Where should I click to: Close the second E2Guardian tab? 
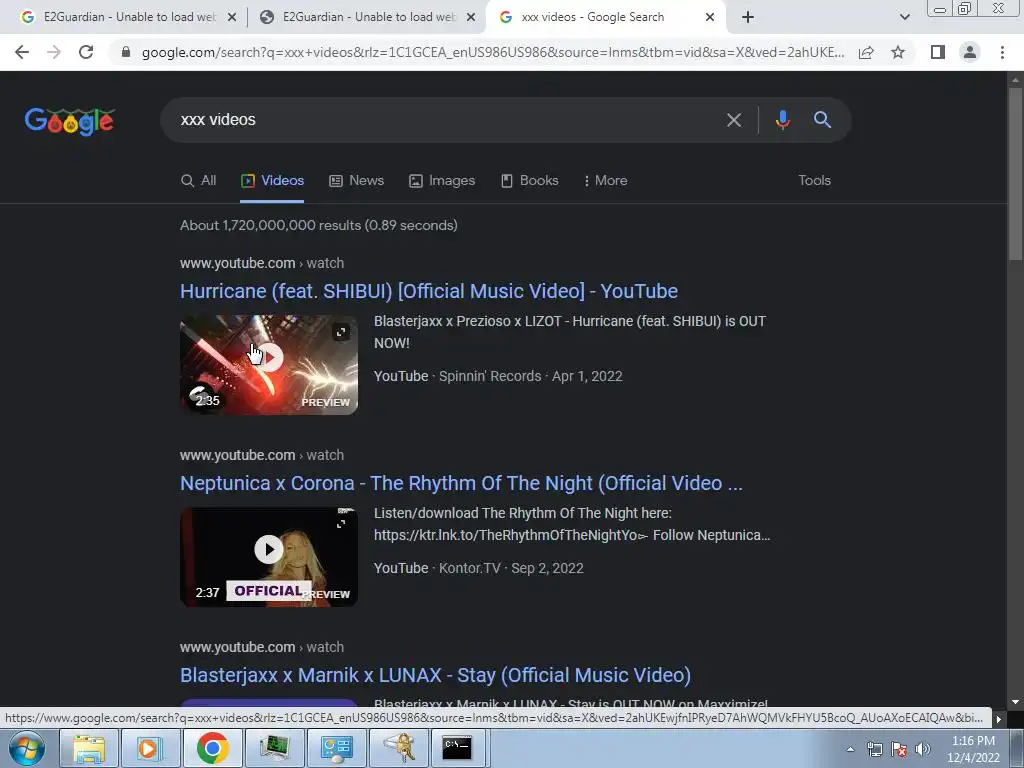[470, 17]
